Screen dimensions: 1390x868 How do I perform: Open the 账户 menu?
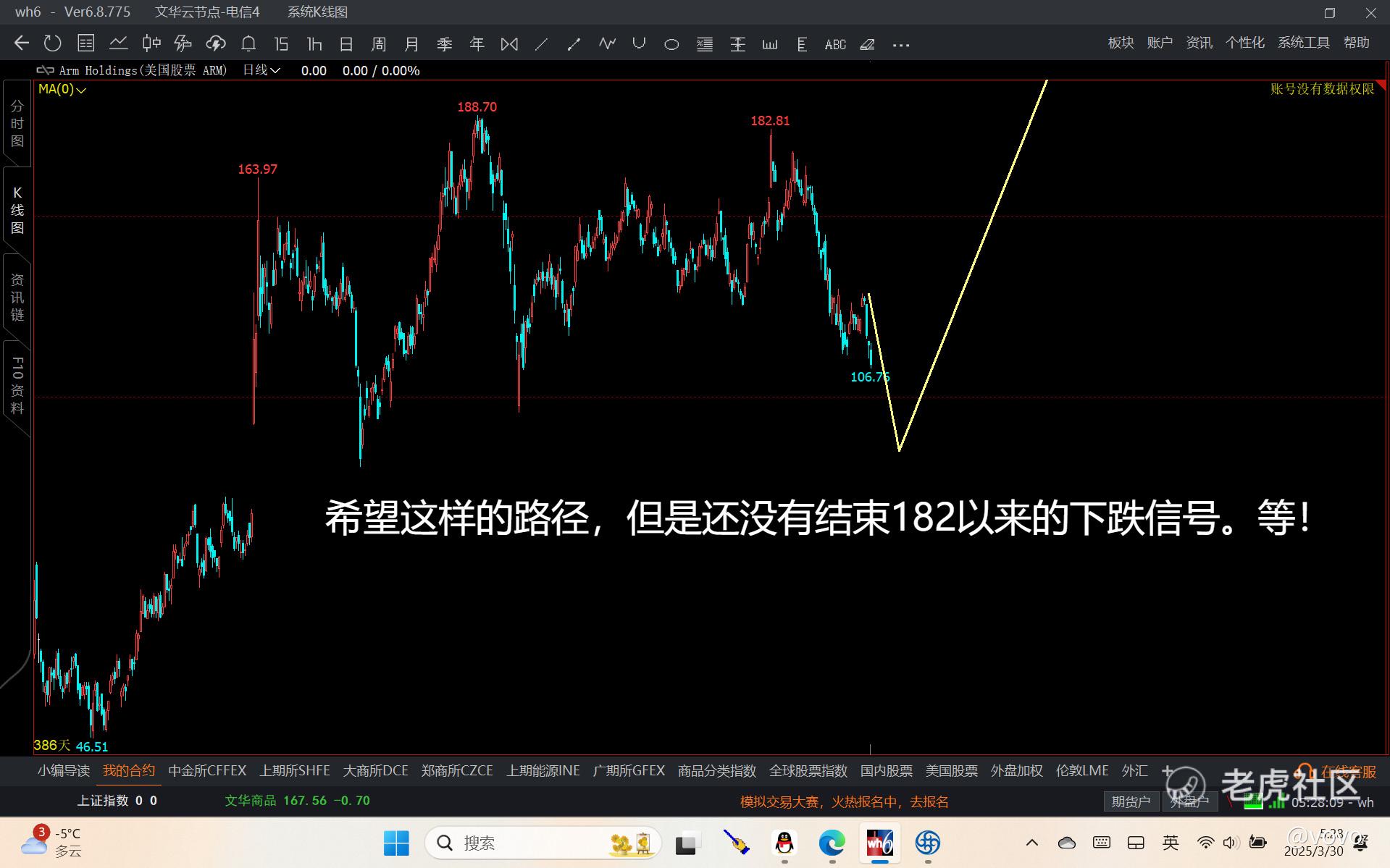[1160, 43]
